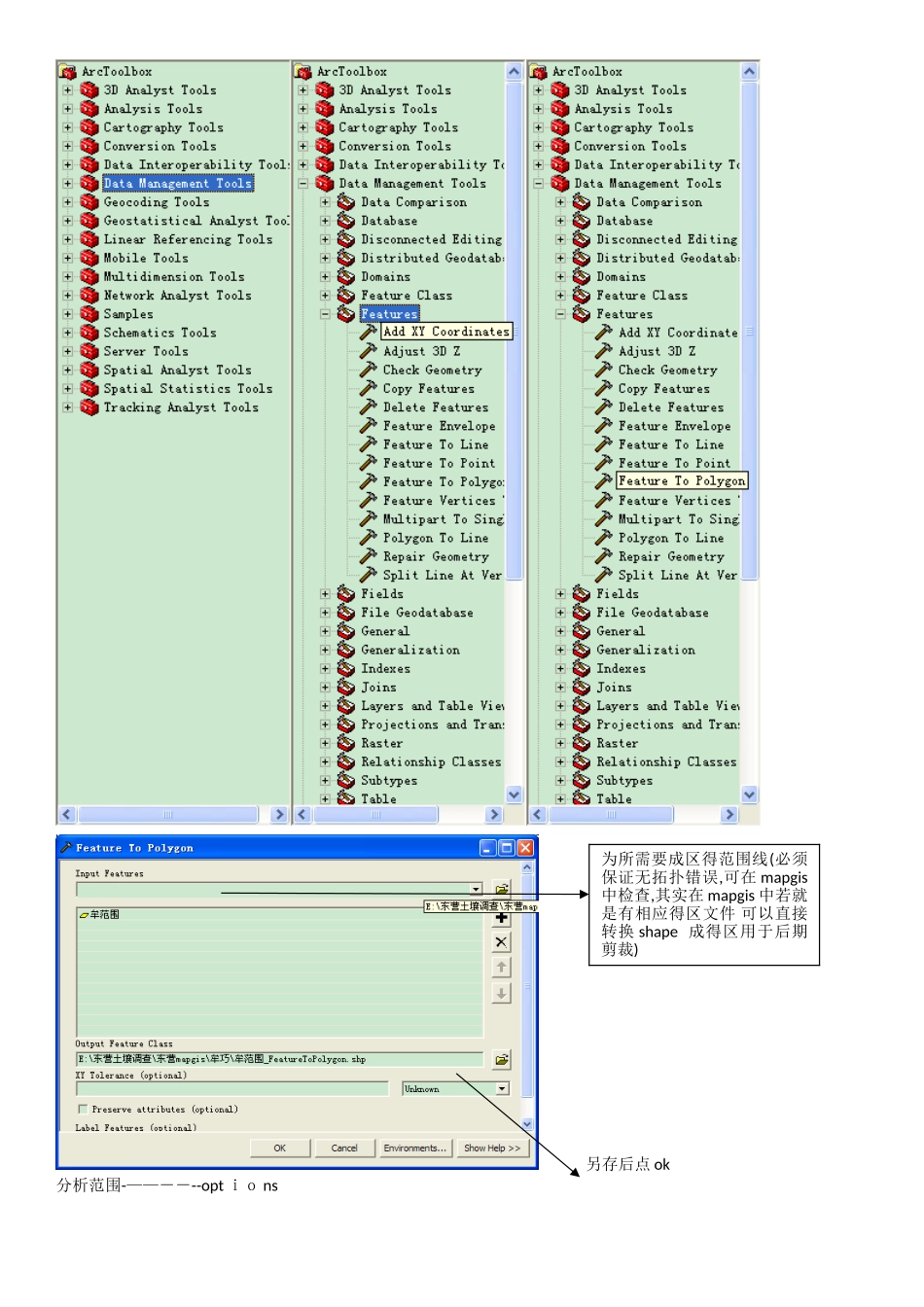This screenshot has height=1307, width=924.
Task: Expand Spatial Analyst Tools tree node
Action: point(68,370)
